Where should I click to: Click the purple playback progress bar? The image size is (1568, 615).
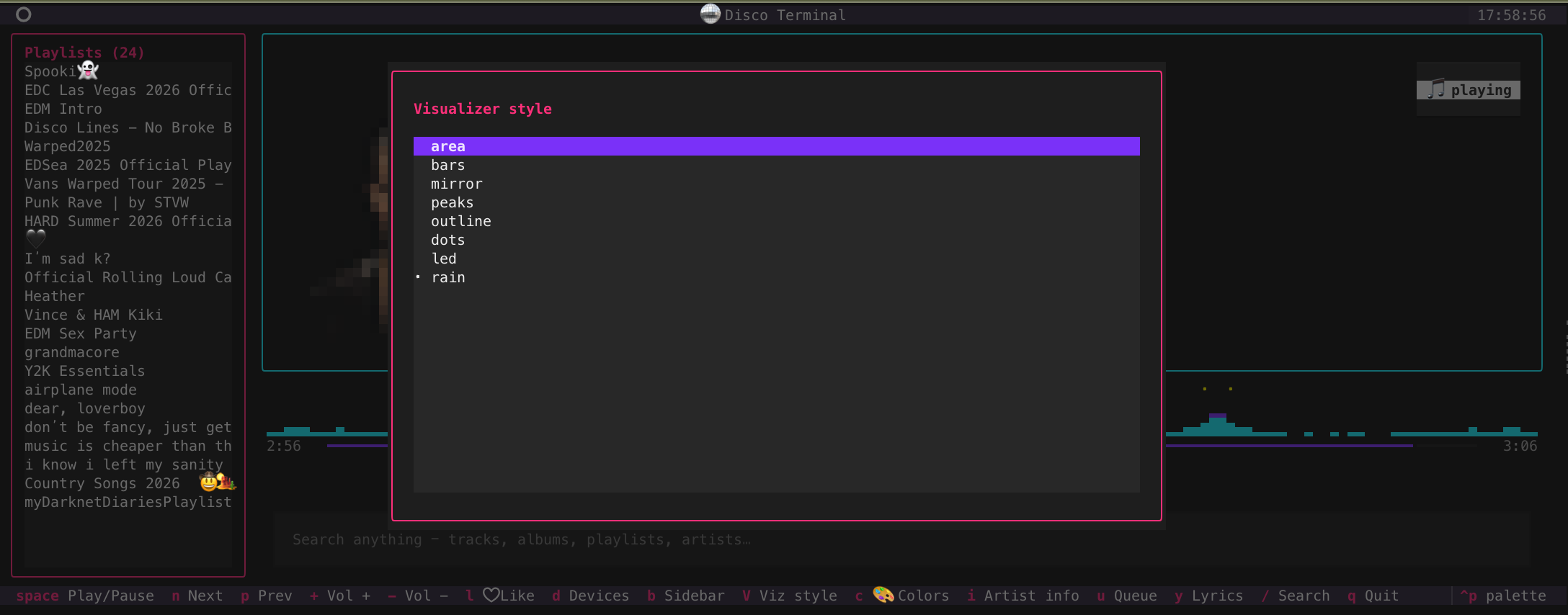1289,446
